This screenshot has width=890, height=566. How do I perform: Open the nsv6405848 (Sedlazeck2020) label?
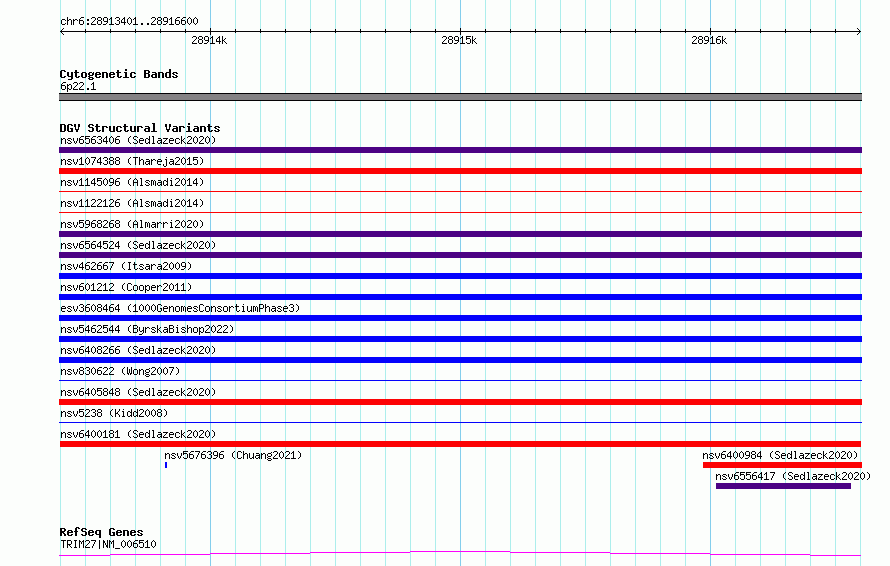pyautogui.click(x=138, y=392)
